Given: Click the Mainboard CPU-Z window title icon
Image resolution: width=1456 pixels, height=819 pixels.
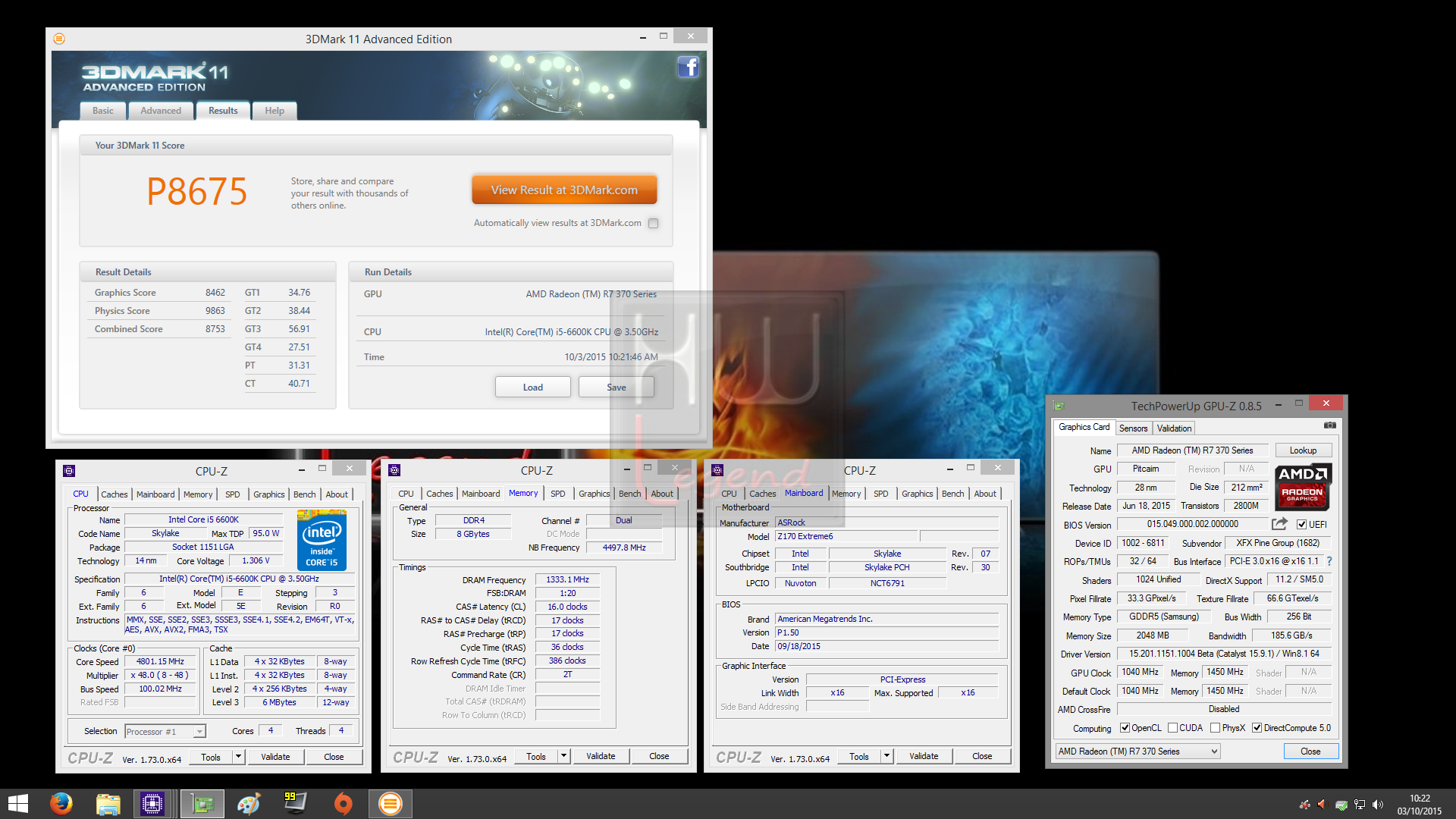Looking at the screenshot, I should (717, 470).
